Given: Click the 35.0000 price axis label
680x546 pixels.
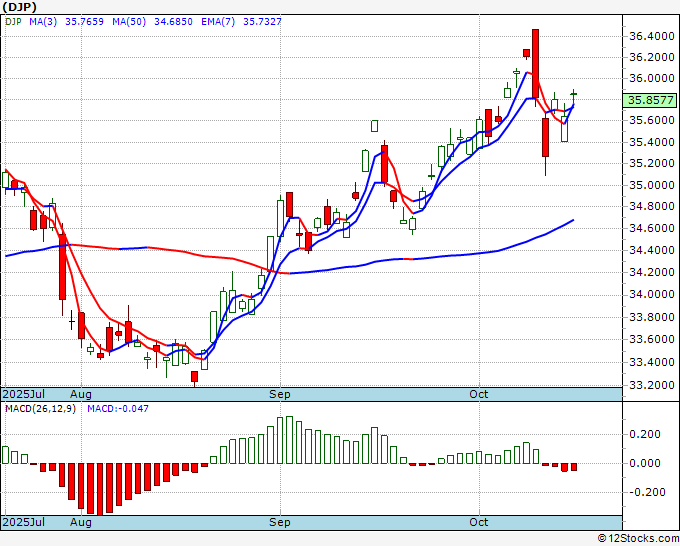Looking at the screenshot, I should click(652, 185).
